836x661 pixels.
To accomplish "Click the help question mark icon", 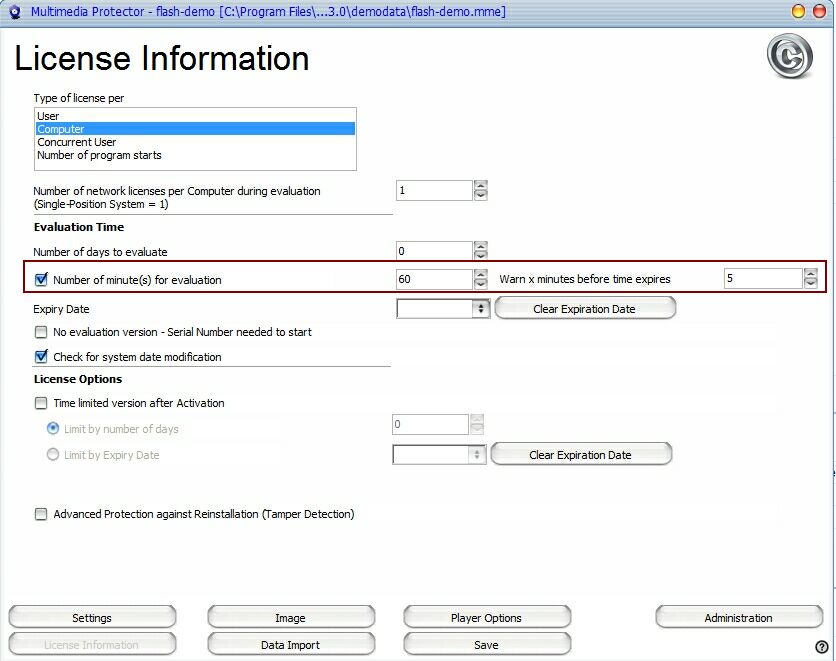I will tap(822, 647).
